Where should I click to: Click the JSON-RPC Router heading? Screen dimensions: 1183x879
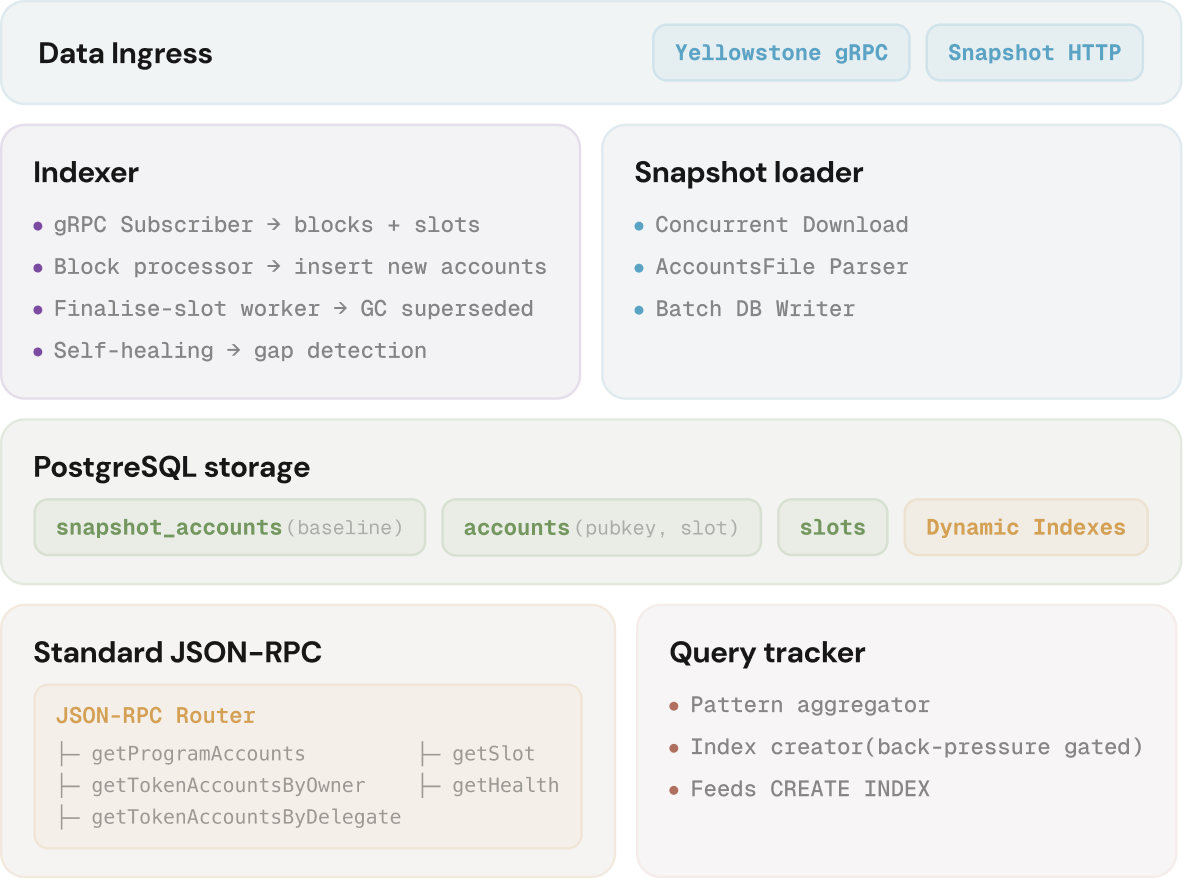[x=155, y=715]
